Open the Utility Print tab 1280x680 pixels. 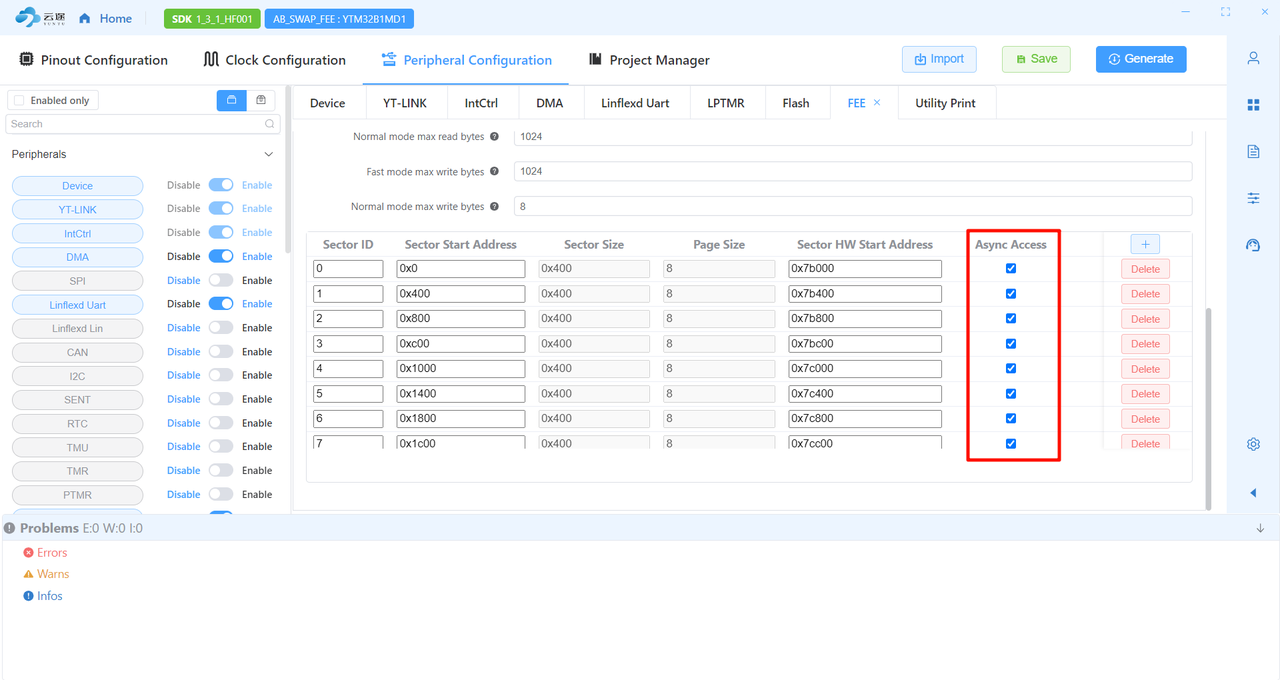[945, 103]
